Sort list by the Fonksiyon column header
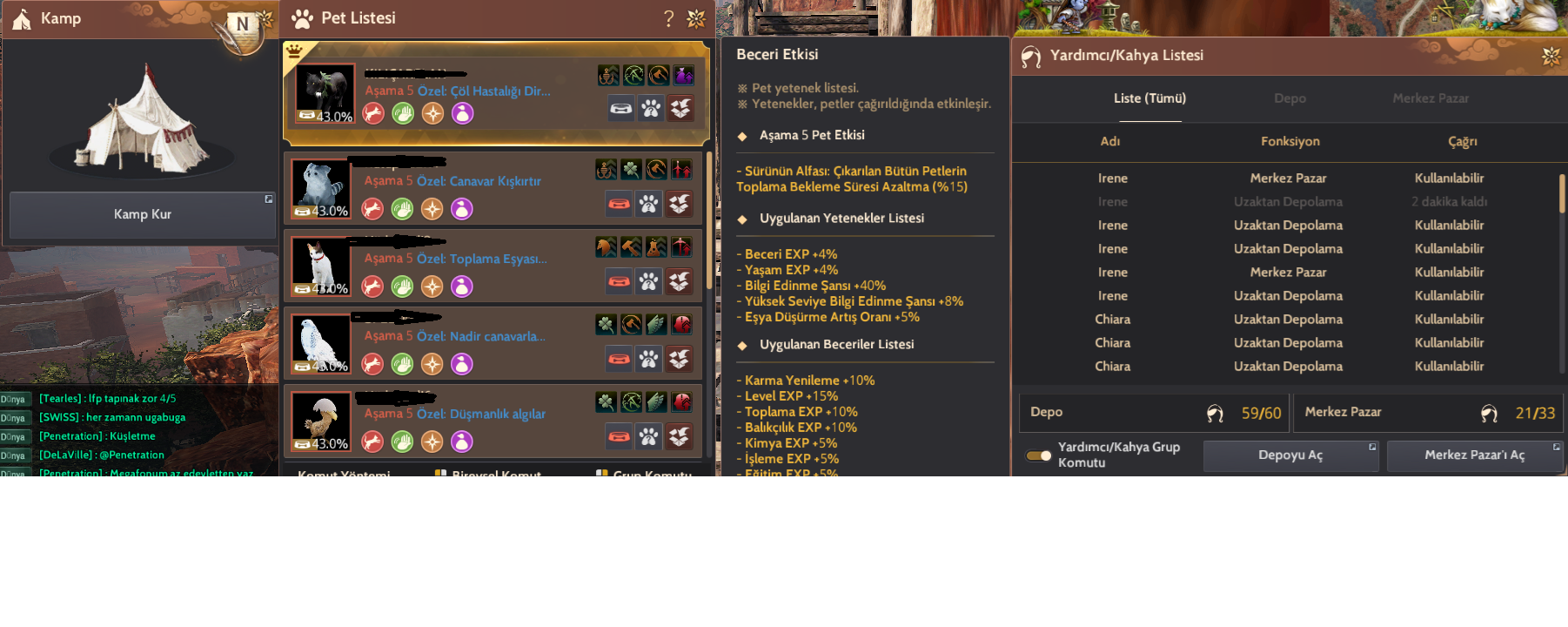This screenshot has width=1568, height=627. click(1290, 141)
